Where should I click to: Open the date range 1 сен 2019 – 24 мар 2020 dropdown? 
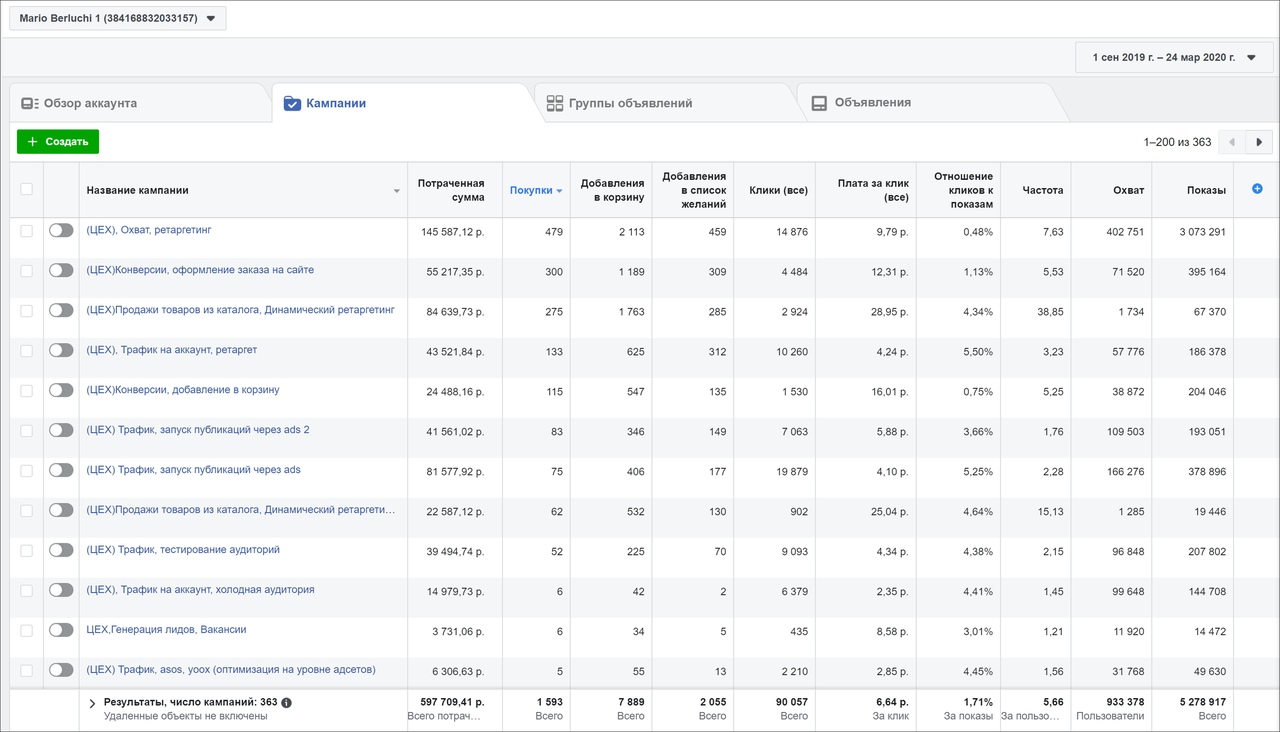(1173, 57)
